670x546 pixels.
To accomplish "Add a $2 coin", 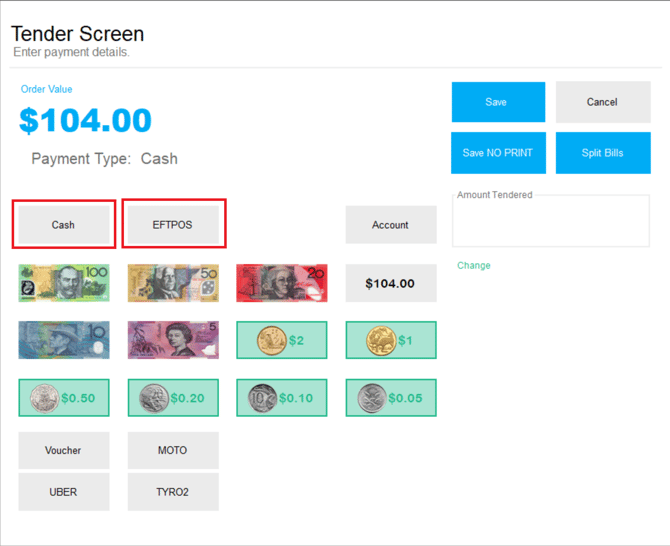I will coord(282,340).
